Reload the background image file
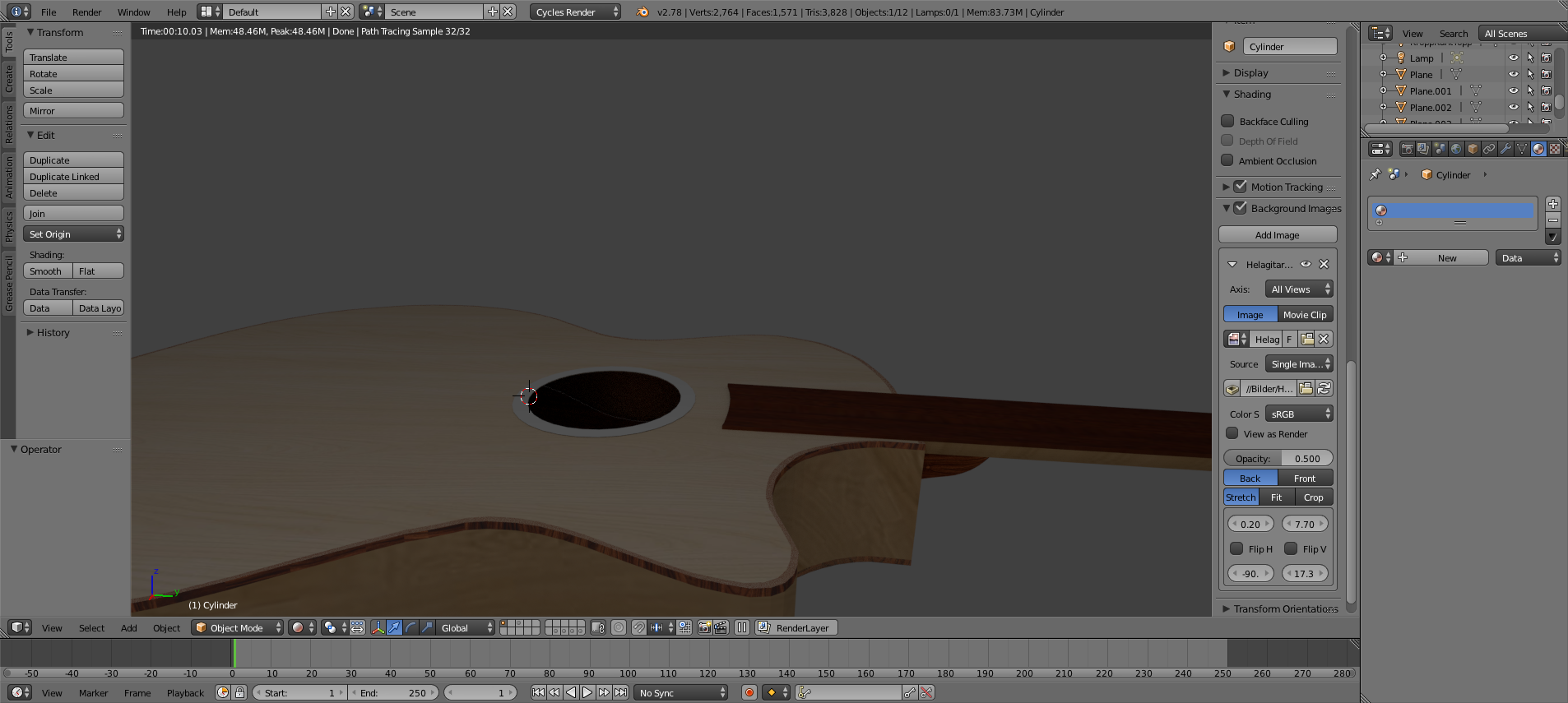 (1324, 388)
